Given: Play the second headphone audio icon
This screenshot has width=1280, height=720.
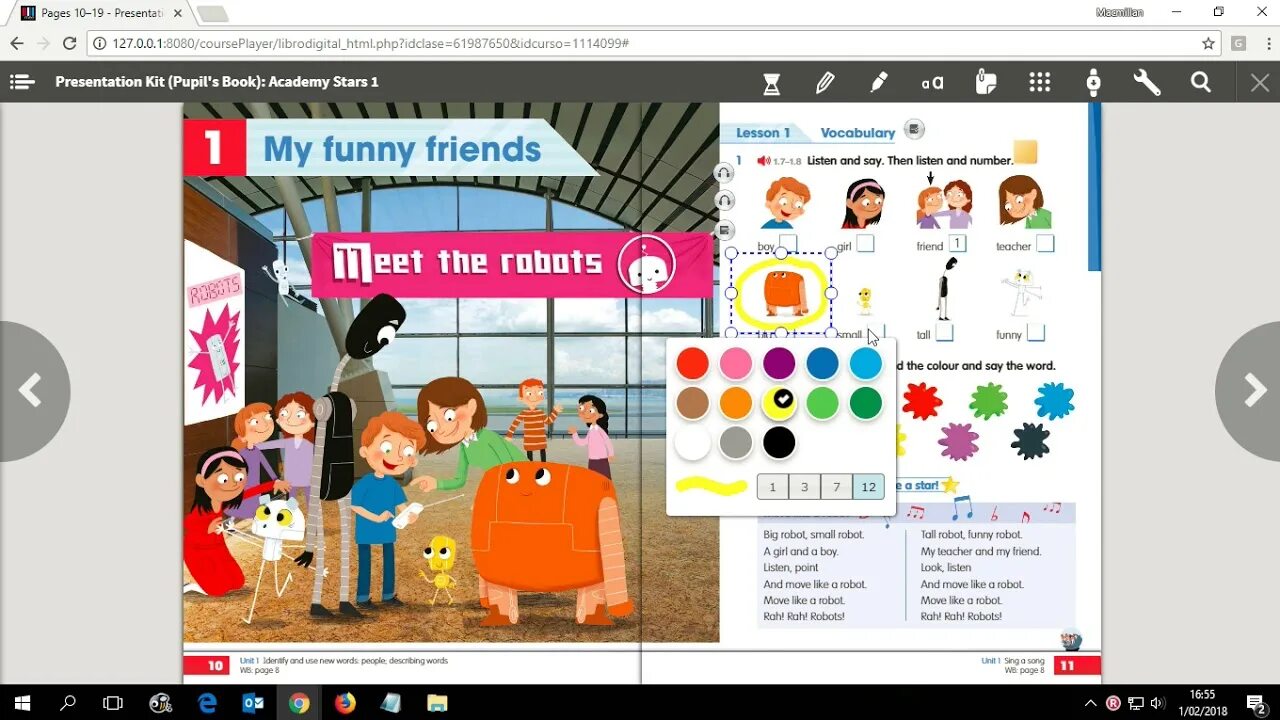Looking at the screenshot, I should [x=724, y=201].
